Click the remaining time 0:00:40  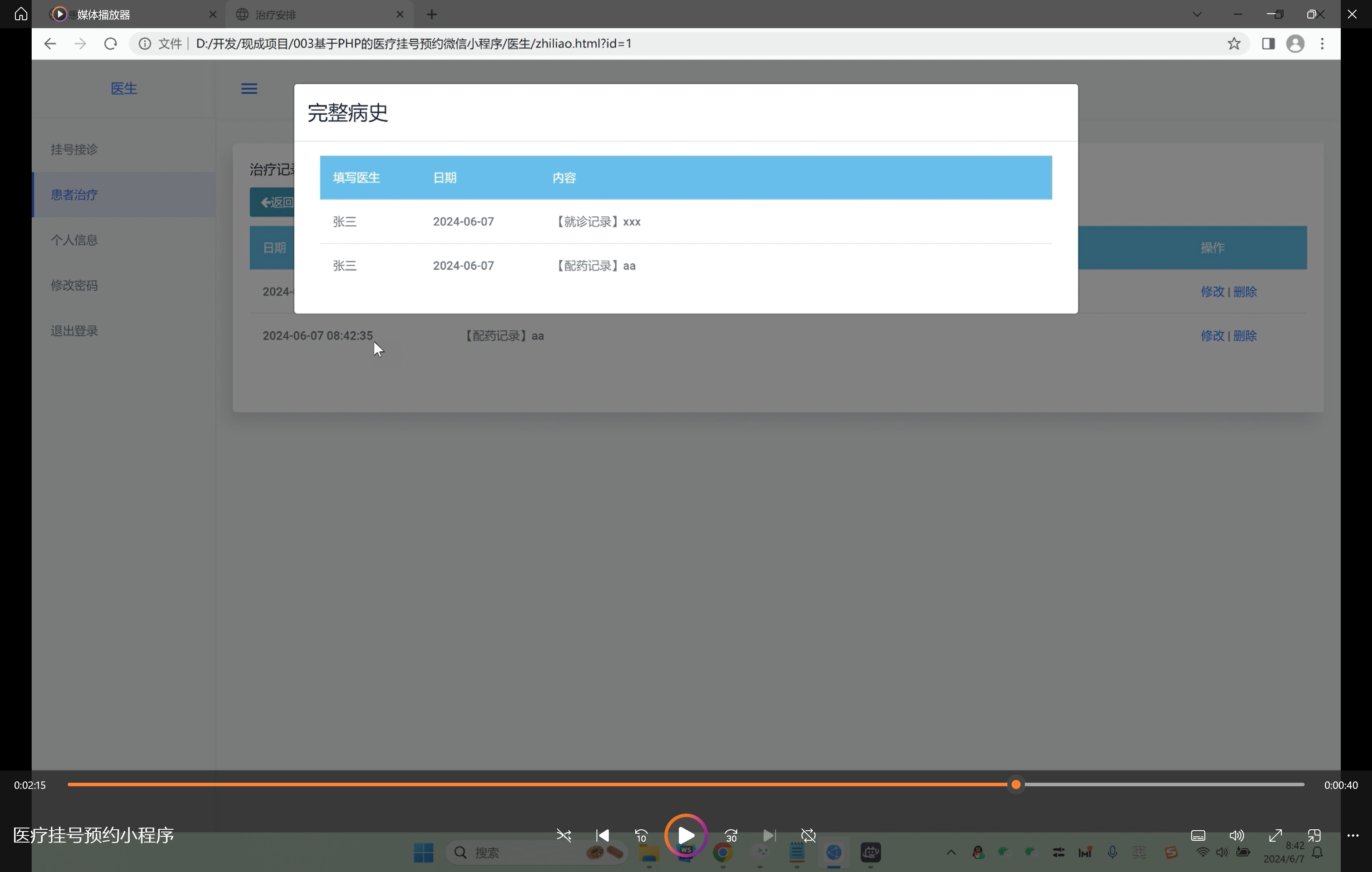(x=1341, y=785)
